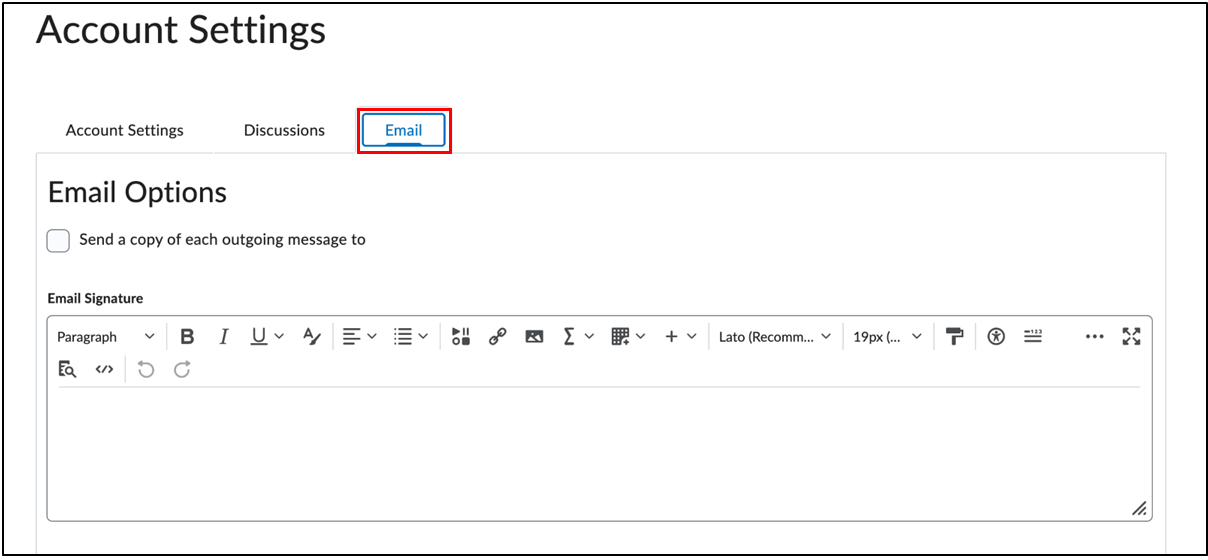
Task: Click the undo arrow icon
Action: tap(146, 370)
